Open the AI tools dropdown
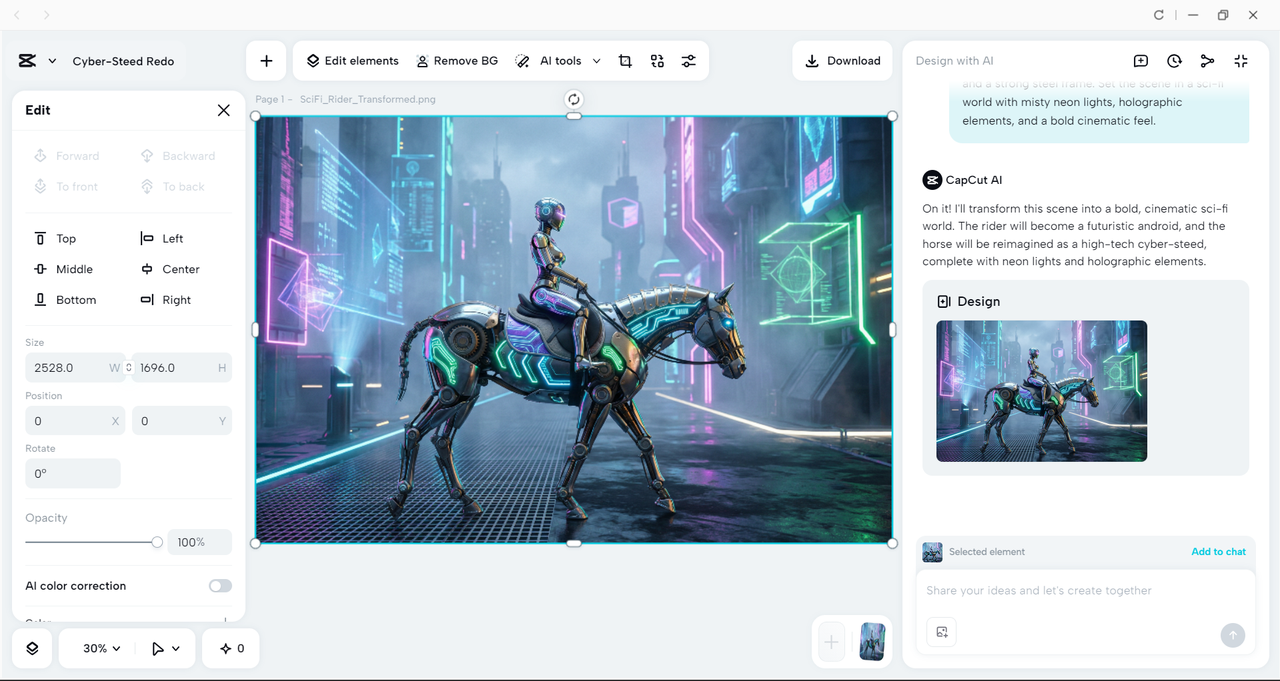 (557, 60)
